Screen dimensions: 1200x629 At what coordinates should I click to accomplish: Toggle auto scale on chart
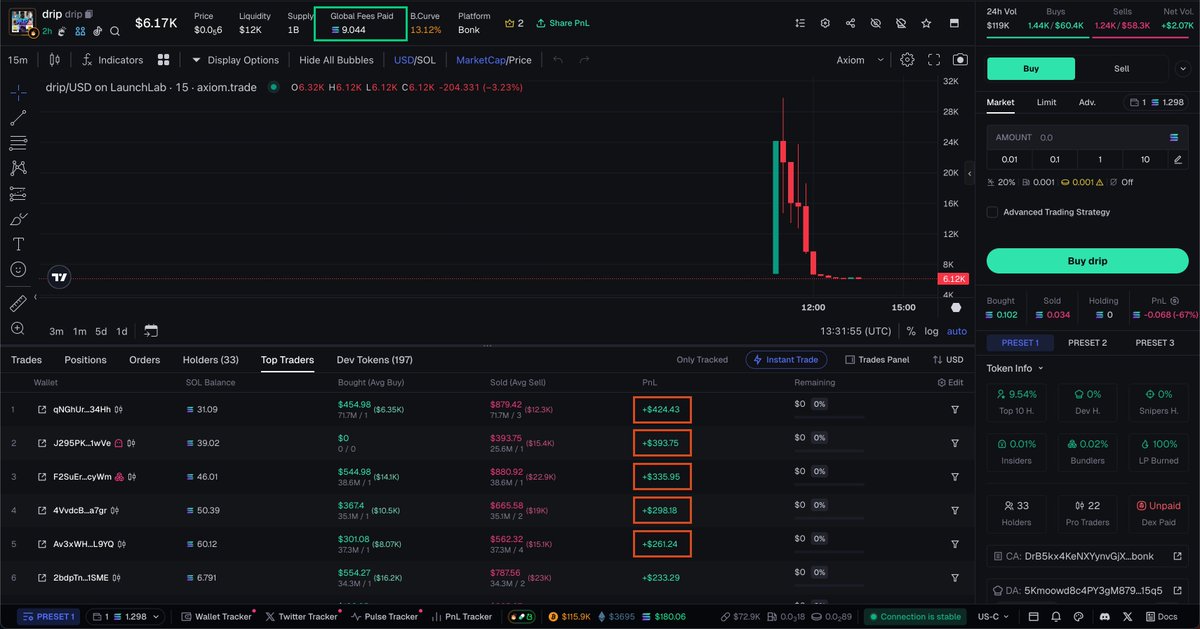[957, 331]
